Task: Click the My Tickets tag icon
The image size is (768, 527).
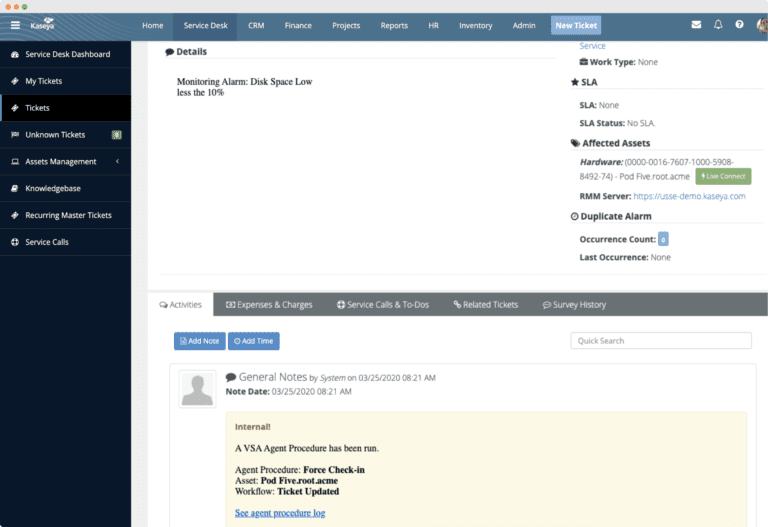Action: coord(15,81)
